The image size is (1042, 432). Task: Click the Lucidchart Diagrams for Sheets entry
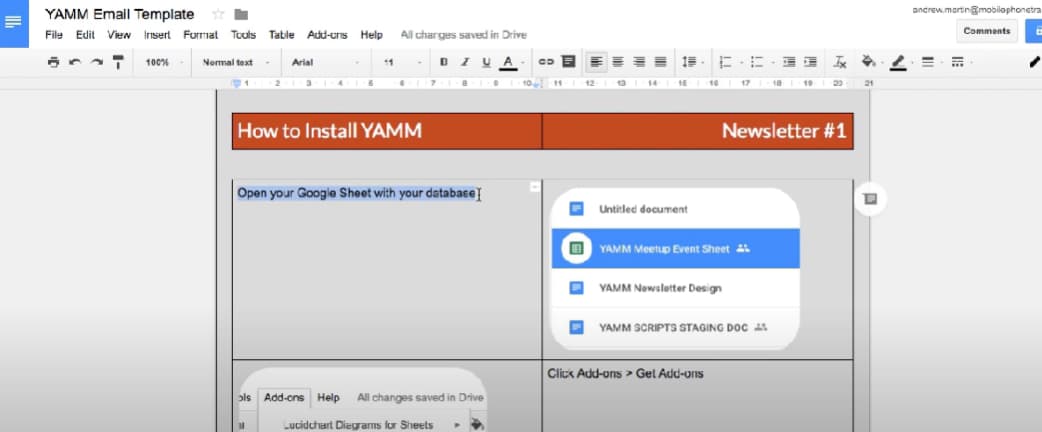click(x=359, y=425)
